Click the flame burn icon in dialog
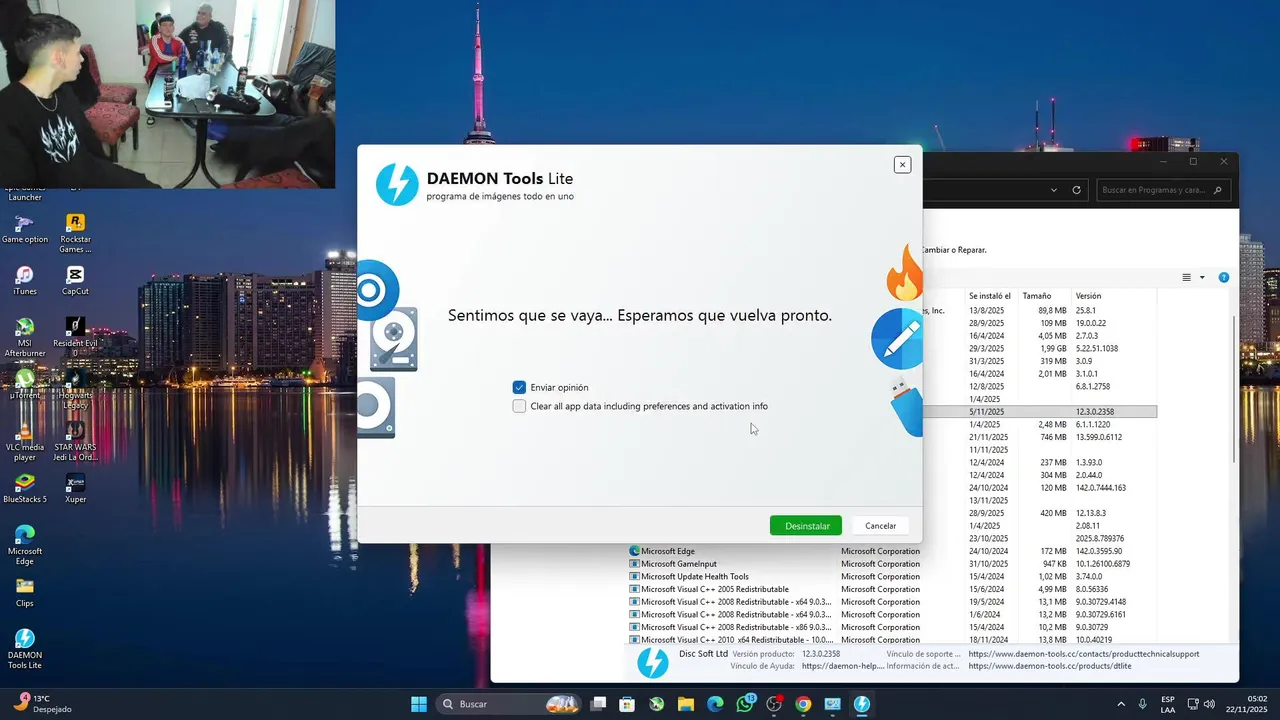Viewport: 1280px width, 720px height. (x=904, y=273)
